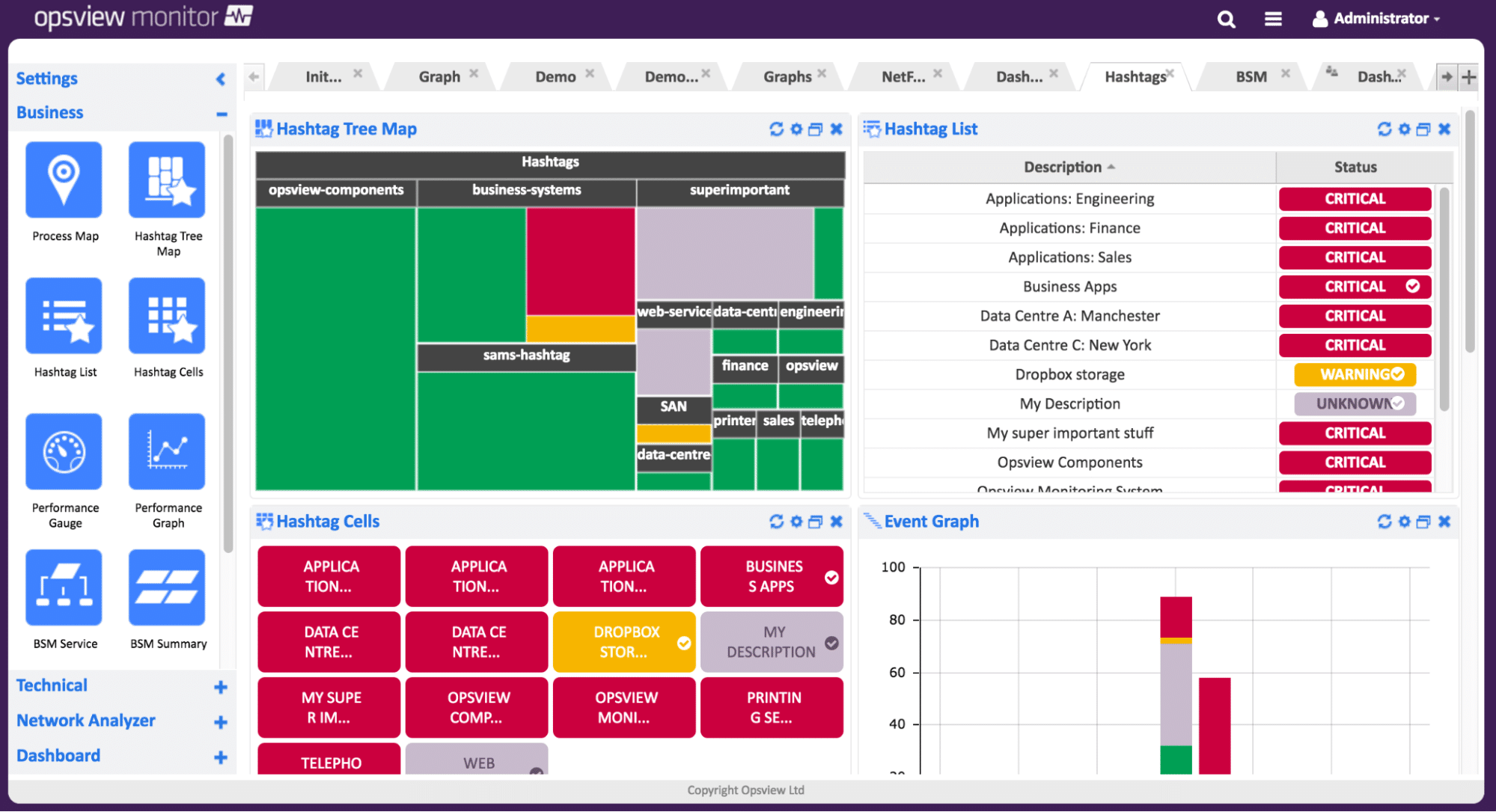Click the red block in business-systems treemap
The image size is (1496, 812).
coord(581,261)
